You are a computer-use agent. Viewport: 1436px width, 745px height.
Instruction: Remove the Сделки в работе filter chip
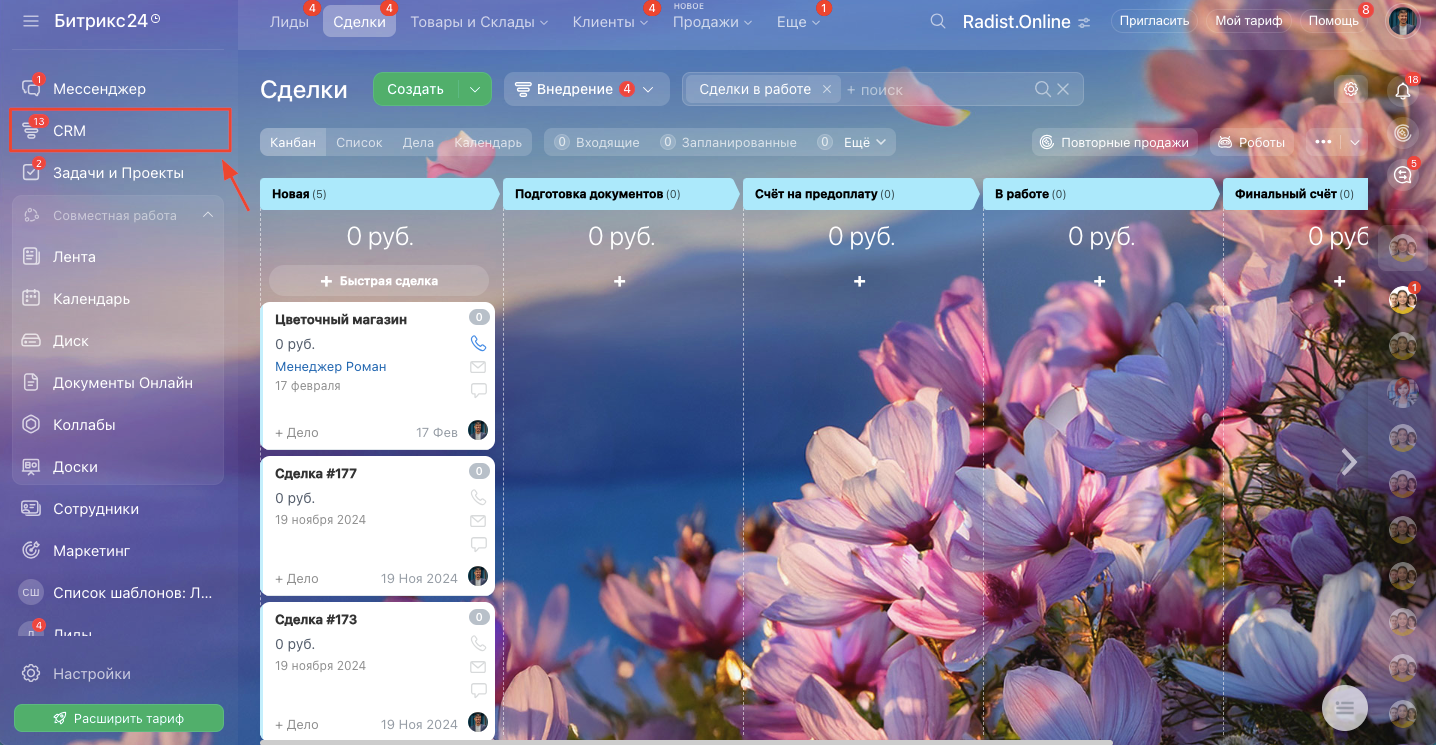(827, 89)
